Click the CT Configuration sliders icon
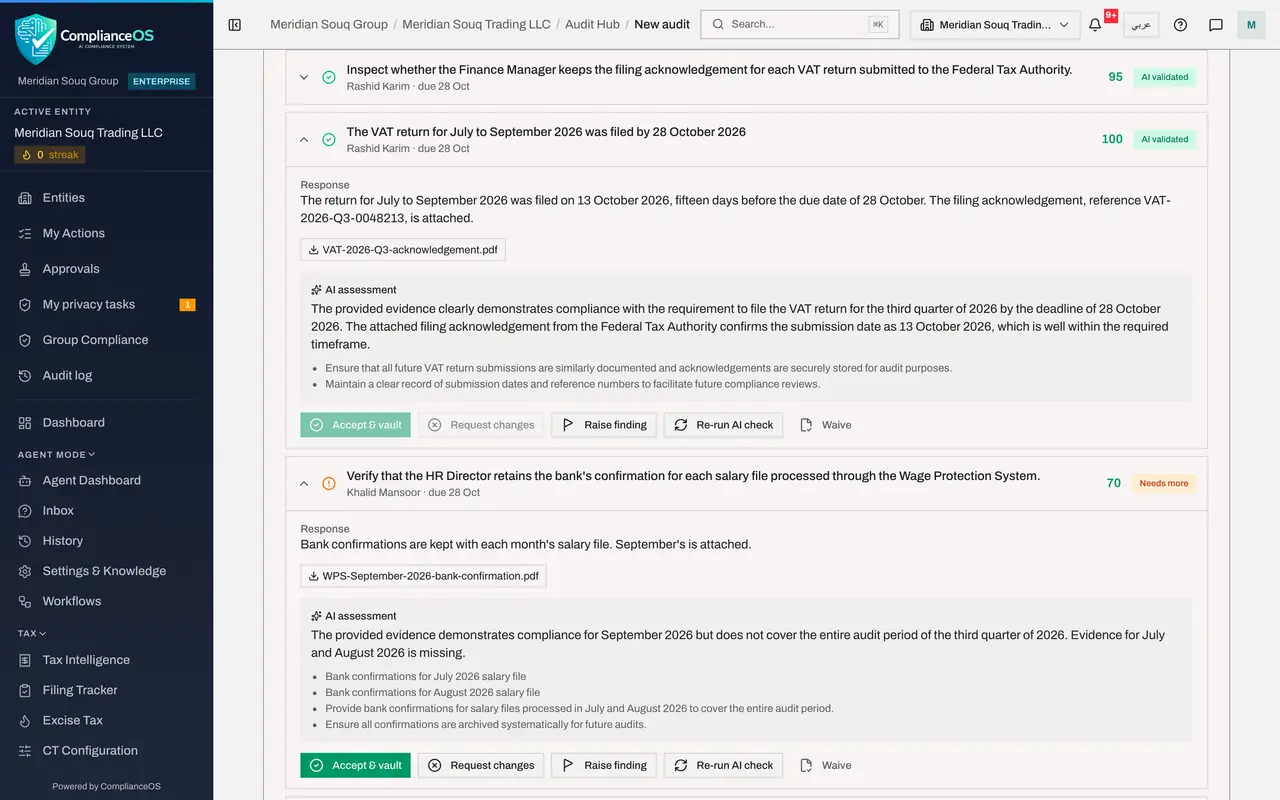Screen dimensions: 1280x800 point(25,751)
